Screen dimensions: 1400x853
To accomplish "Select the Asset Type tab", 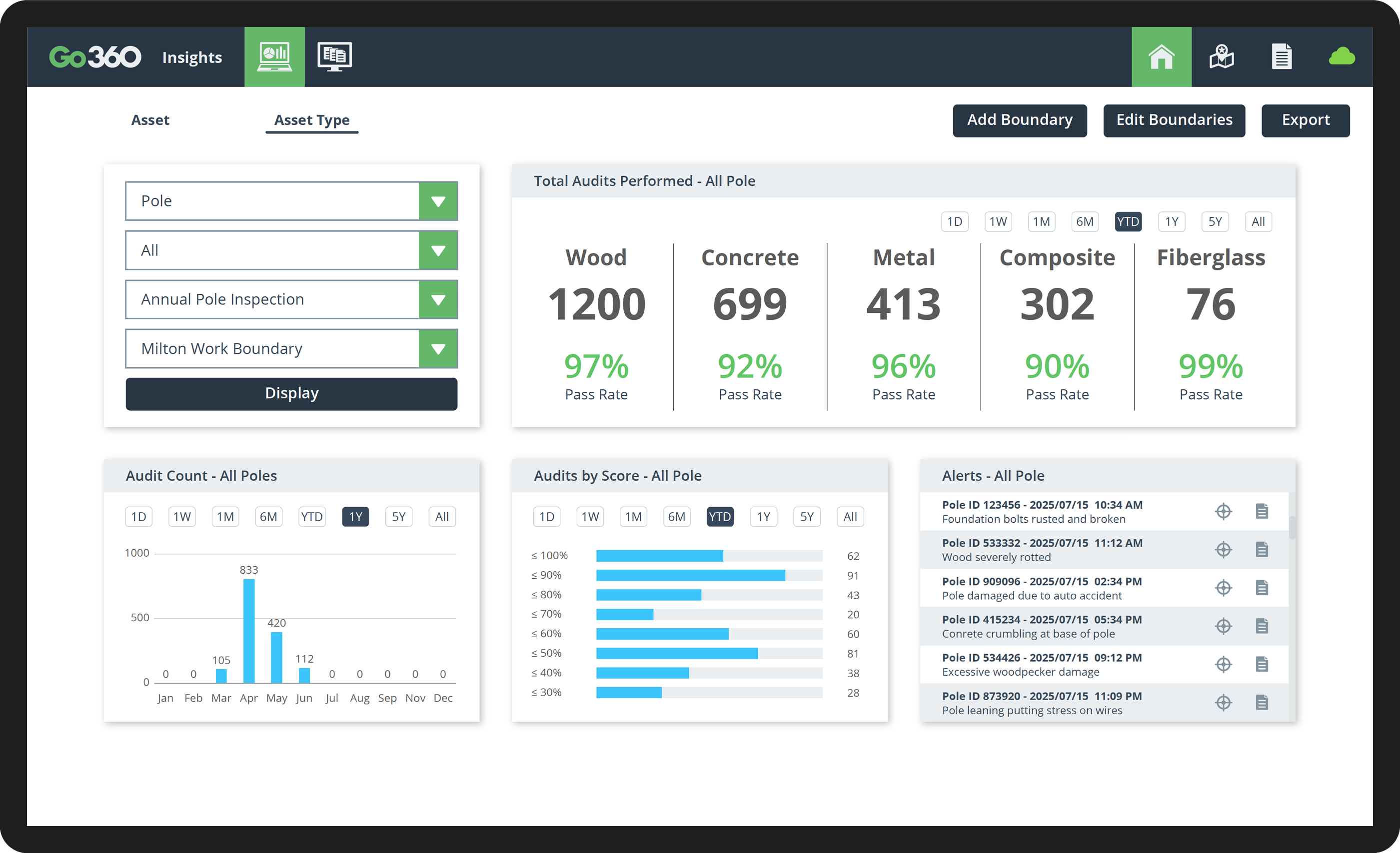I will click(311, 120).
